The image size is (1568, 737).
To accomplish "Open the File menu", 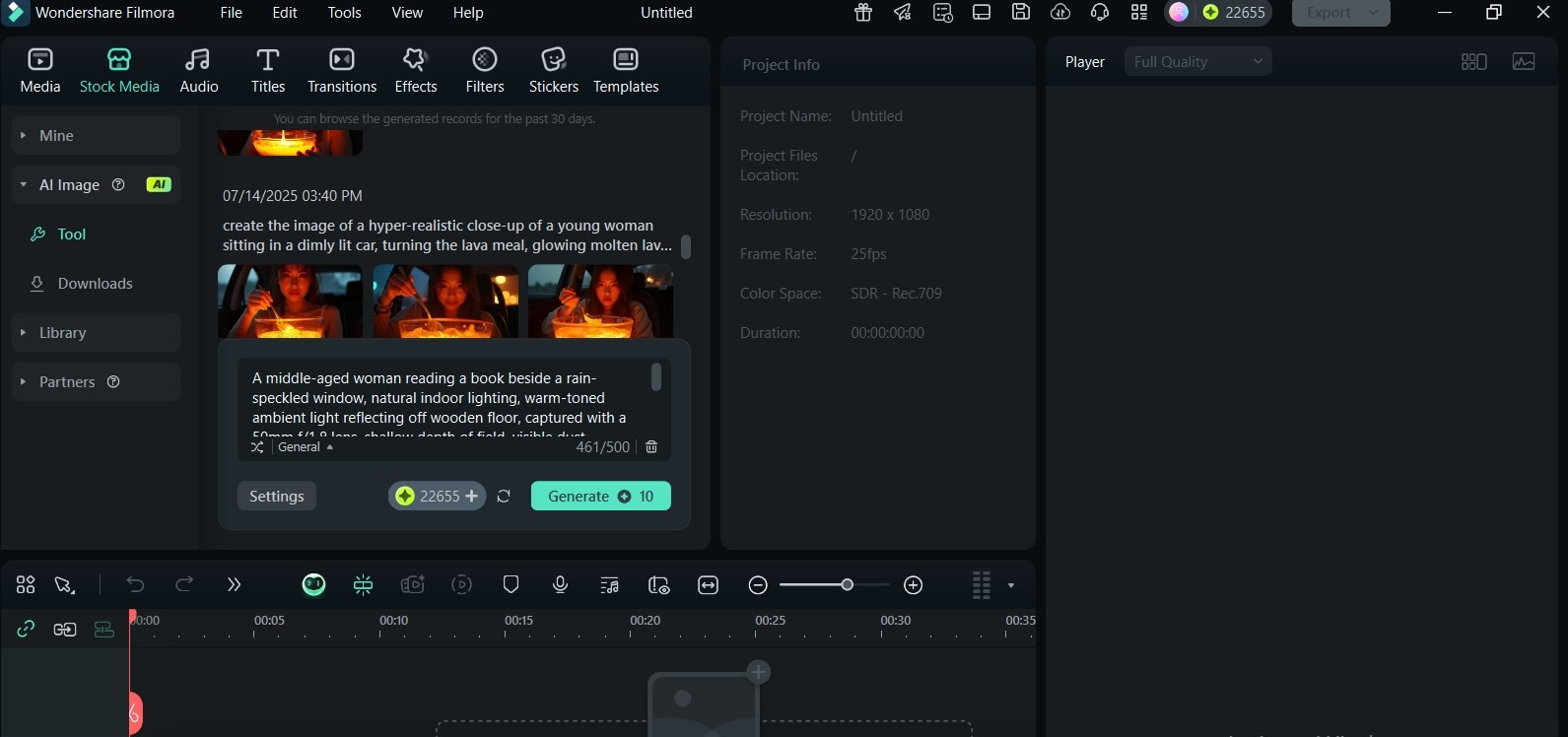I will pyautogui.click(x=231, y=13).
